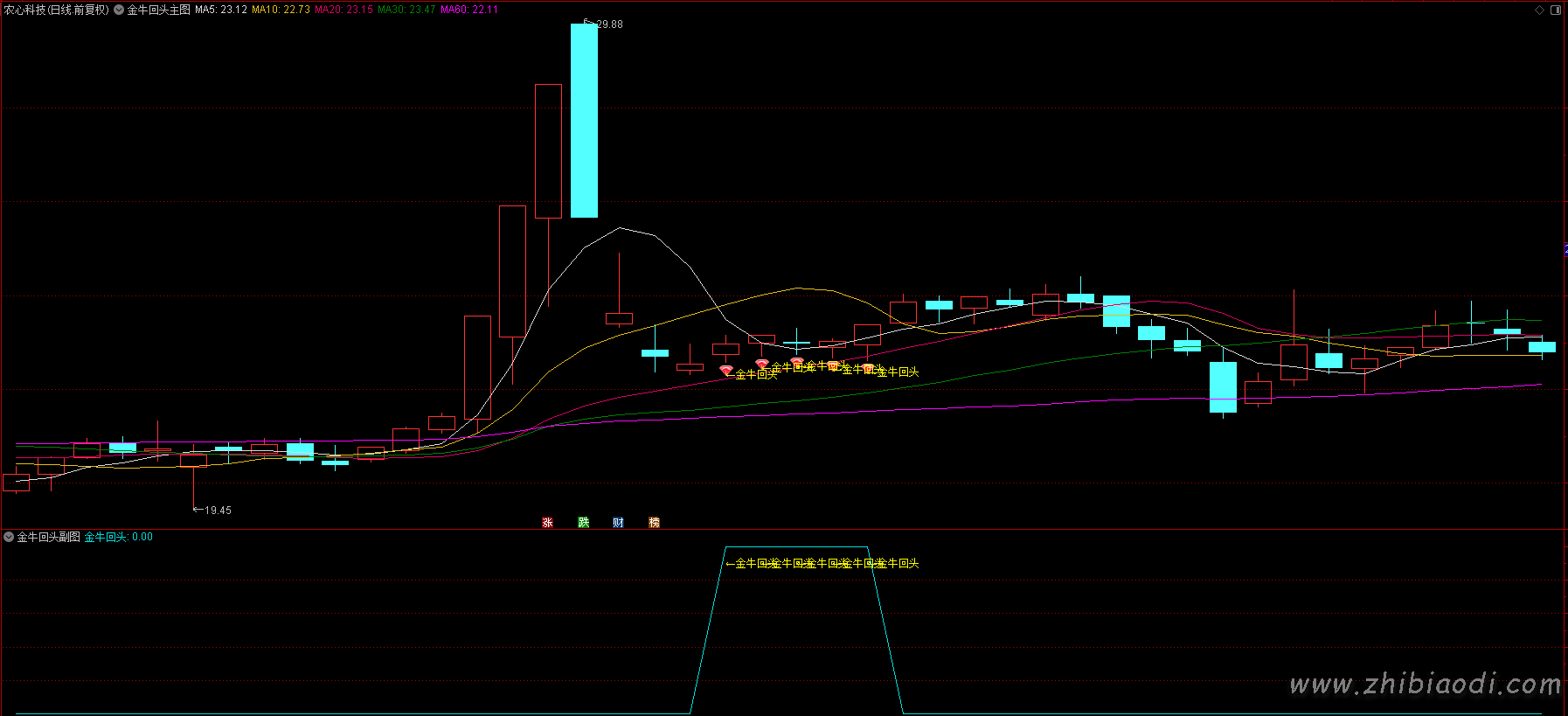This screenshot has width=1568, height=716.
Task: Click the first red gem signal marker
Action: [x=725, y=371]
